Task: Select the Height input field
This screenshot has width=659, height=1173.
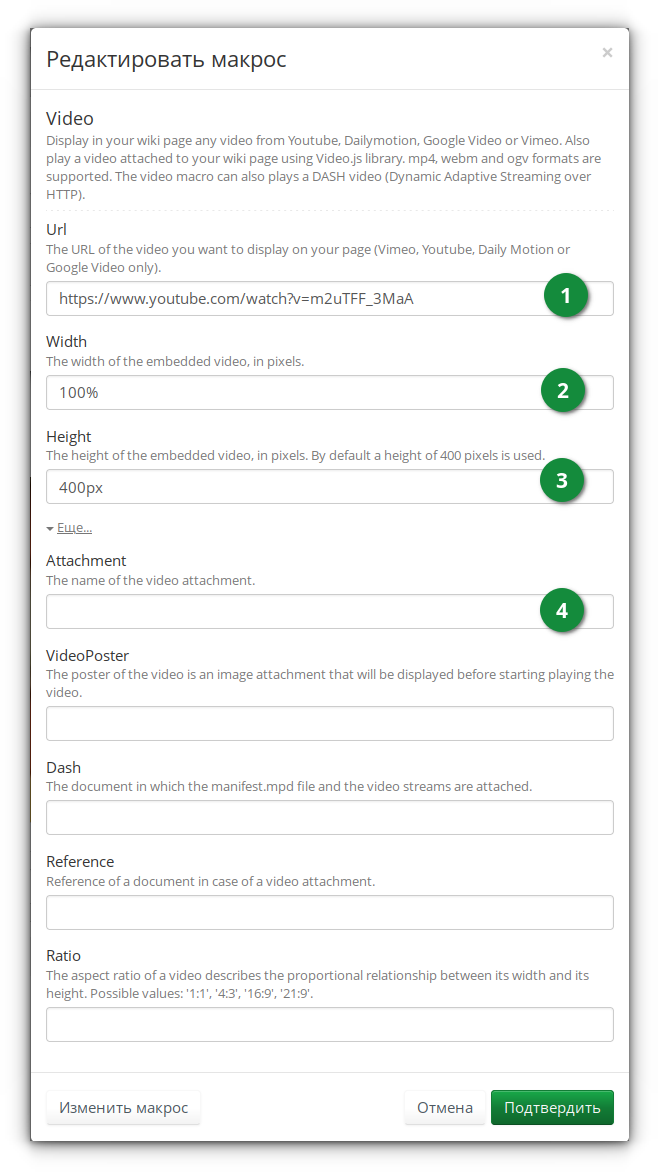Action: (x=290, y=487)
